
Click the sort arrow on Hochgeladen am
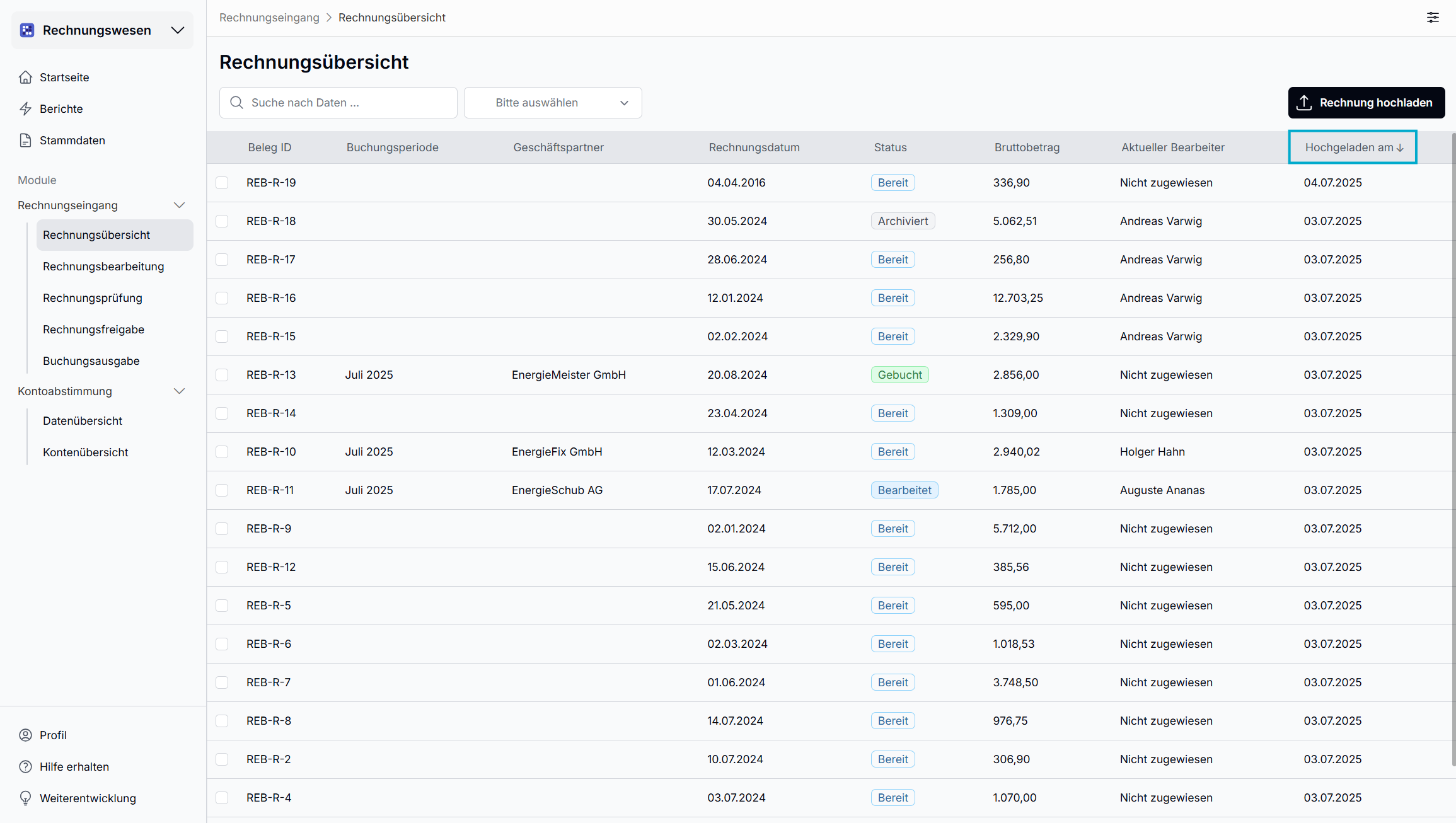point(1400,148)
